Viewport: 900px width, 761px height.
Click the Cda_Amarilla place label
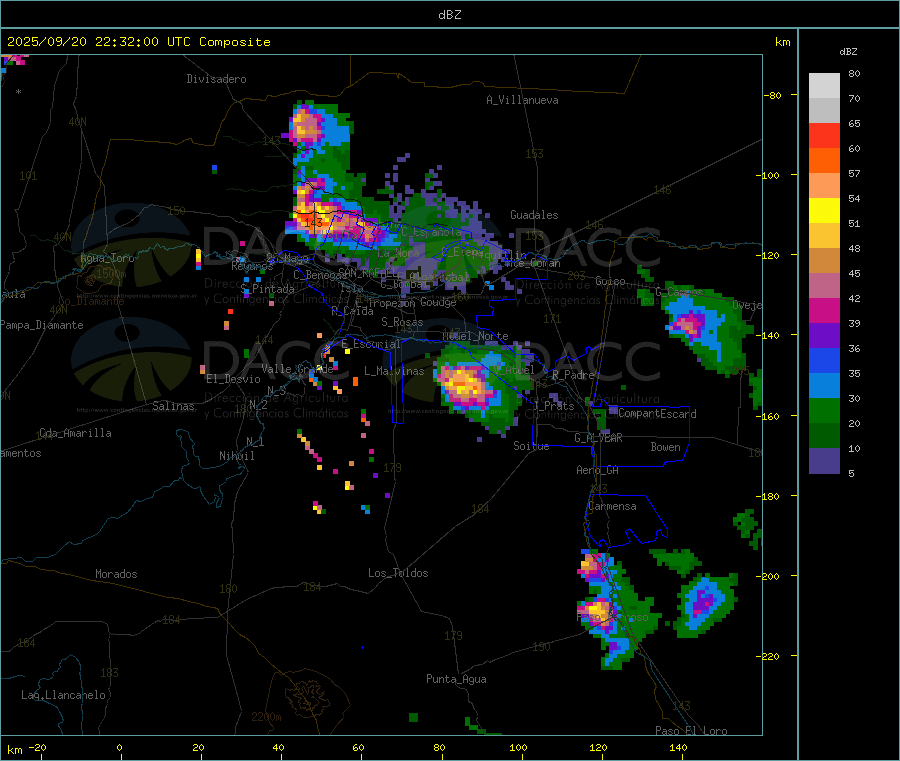pos(75,433)
